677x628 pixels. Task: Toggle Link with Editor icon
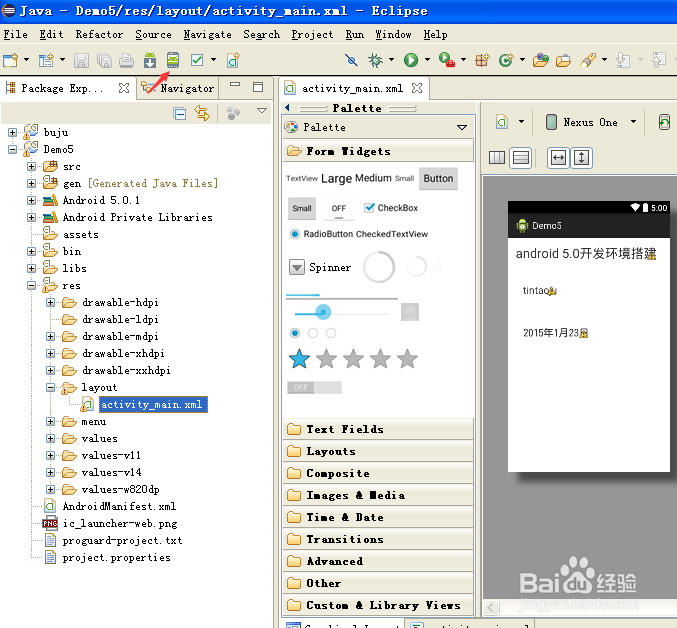202,113
